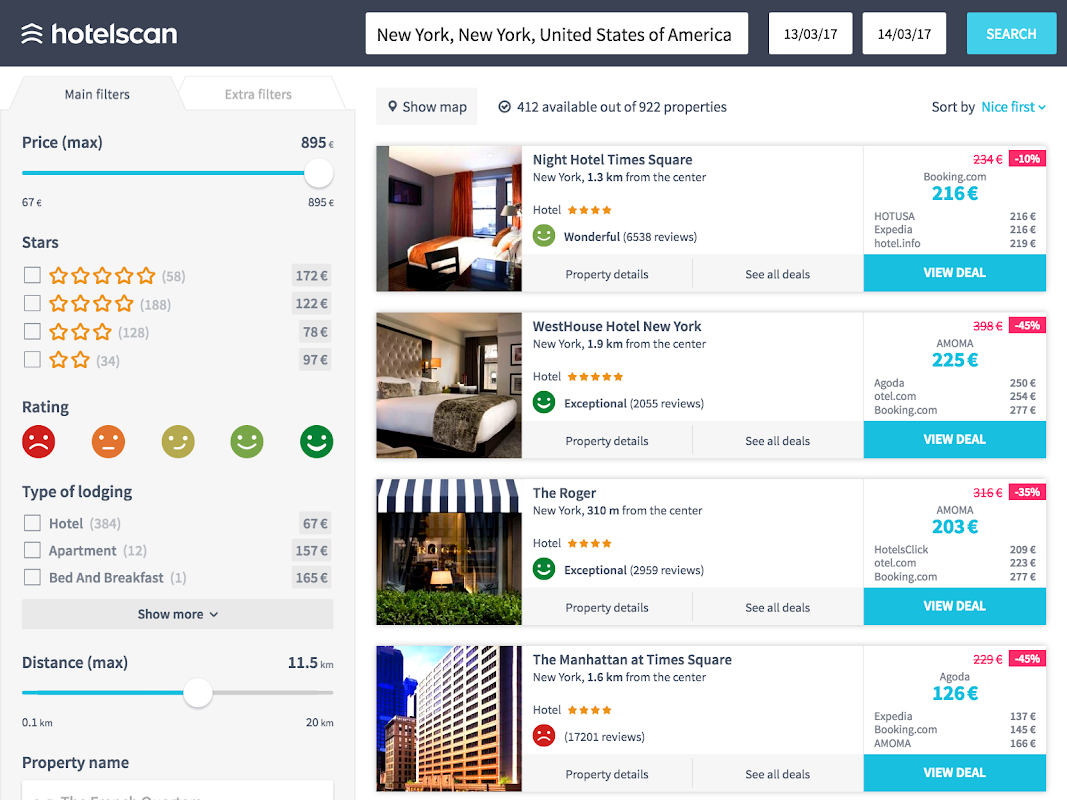This screenshot has width=1067, height=800.
Task: Click The Roger hotel thumbnail image
Action: click(449, 552)
